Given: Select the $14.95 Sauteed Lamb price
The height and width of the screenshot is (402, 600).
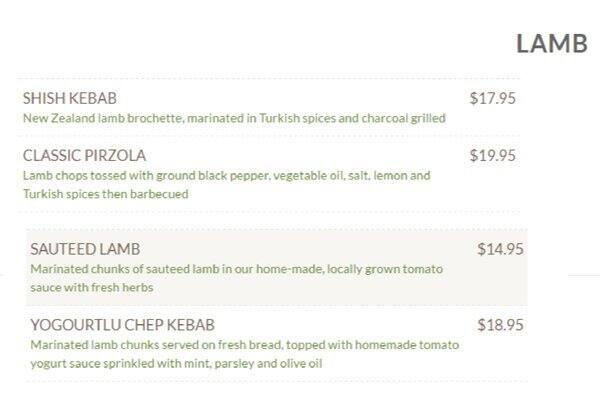Looking at the screenshot, I should click(500, 249).
